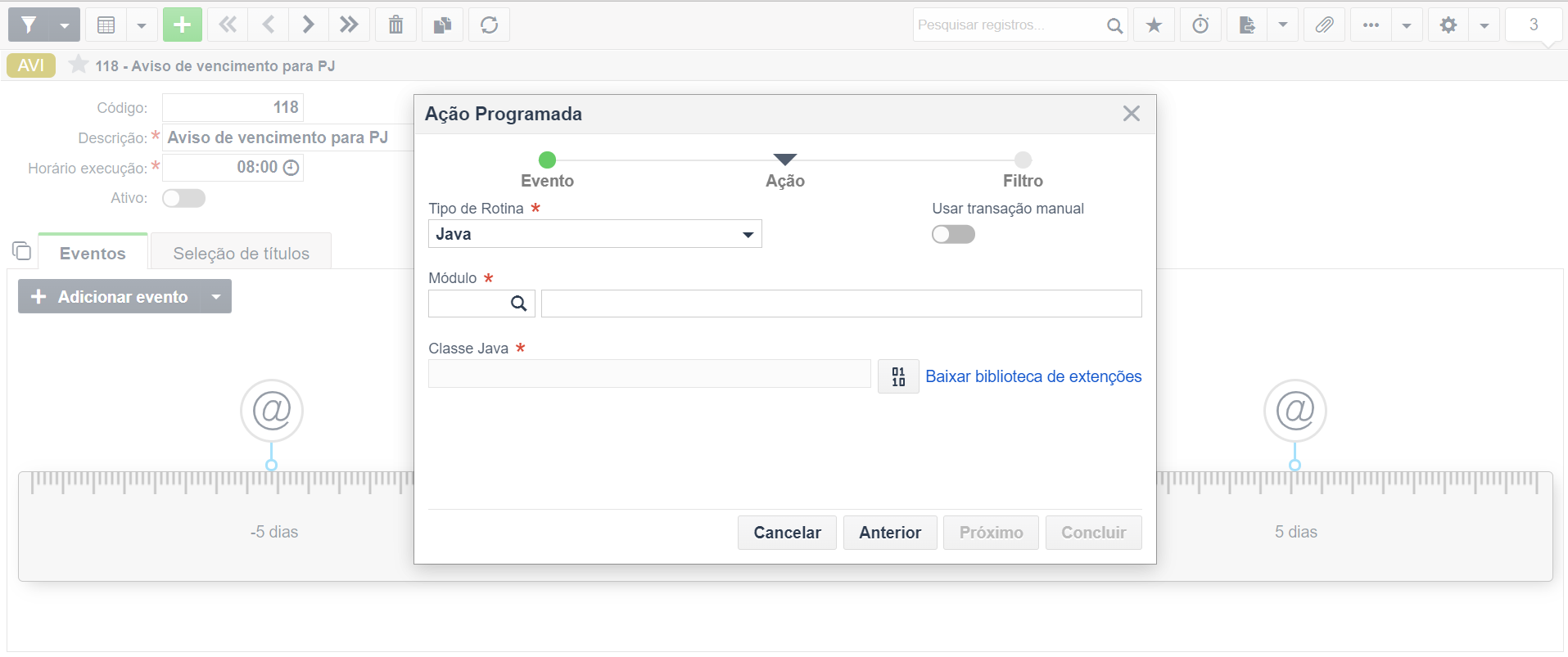Image resolution: width=1568 pixels, height=657 pixels.
Task: Close the Ação Programada dialog
Action: [x=1132, y=114]
